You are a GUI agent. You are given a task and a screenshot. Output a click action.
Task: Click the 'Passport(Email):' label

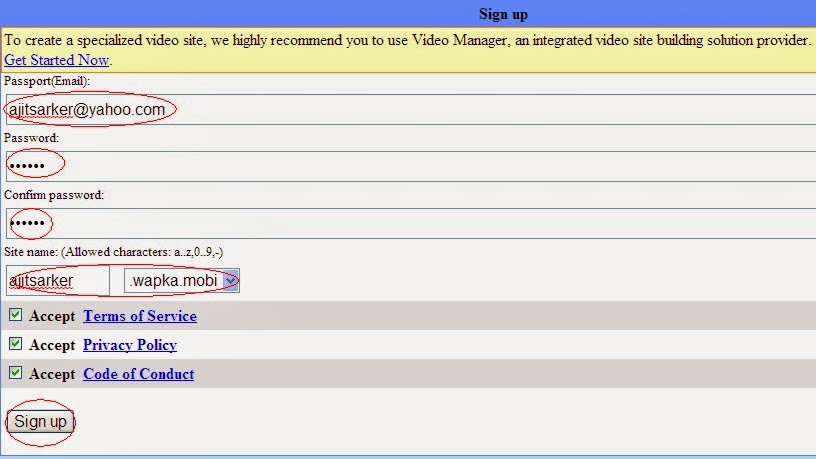(x=47, y=81)
